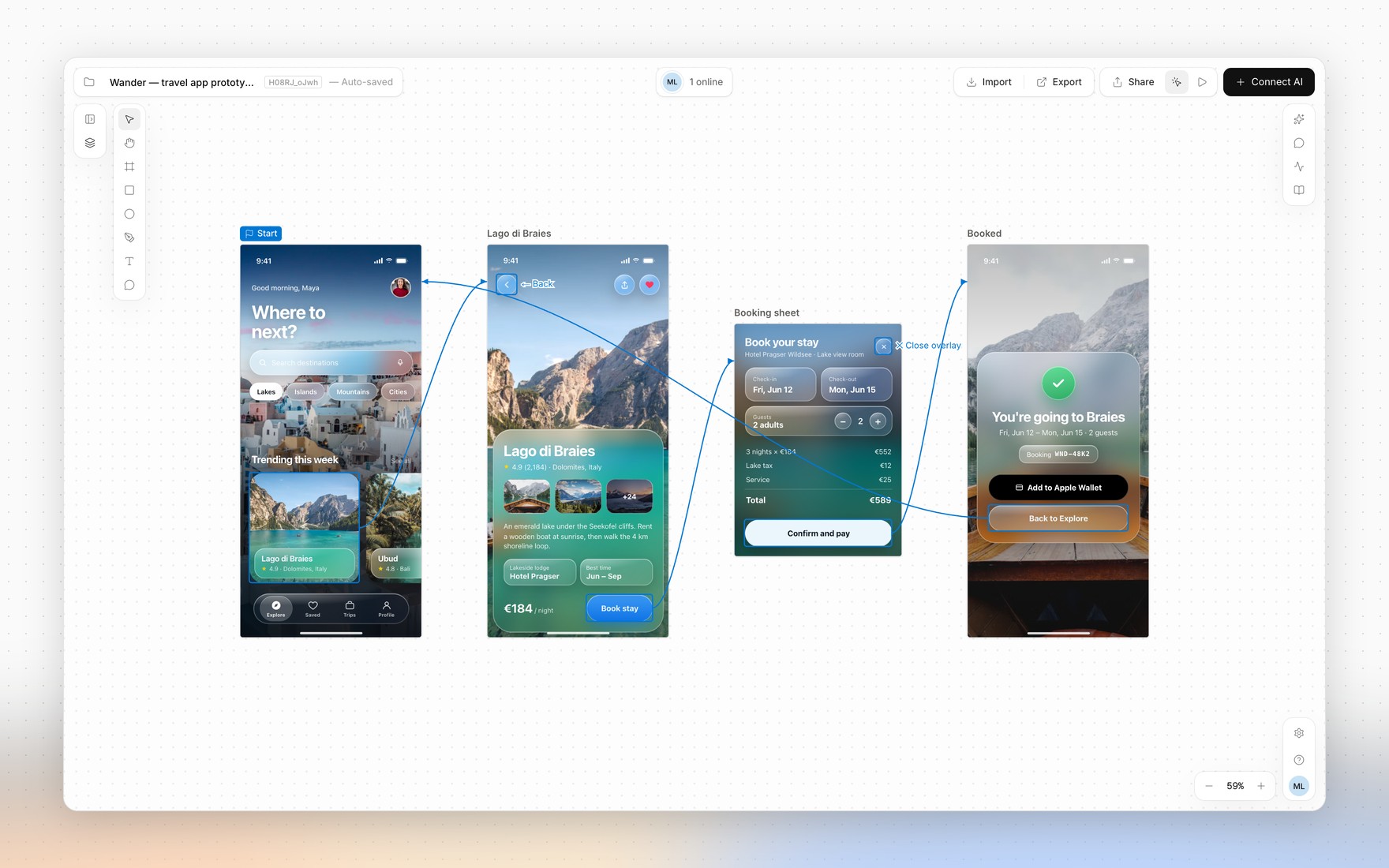Decrease guests with minus stepper

click(843, 421)
